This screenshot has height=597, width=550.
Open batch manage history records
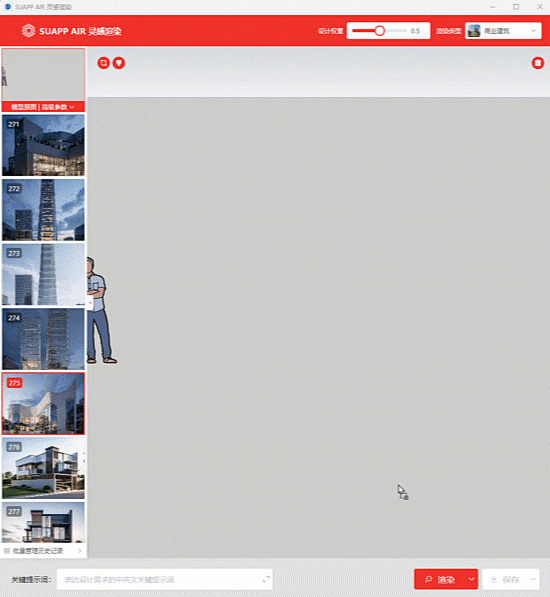43,551
